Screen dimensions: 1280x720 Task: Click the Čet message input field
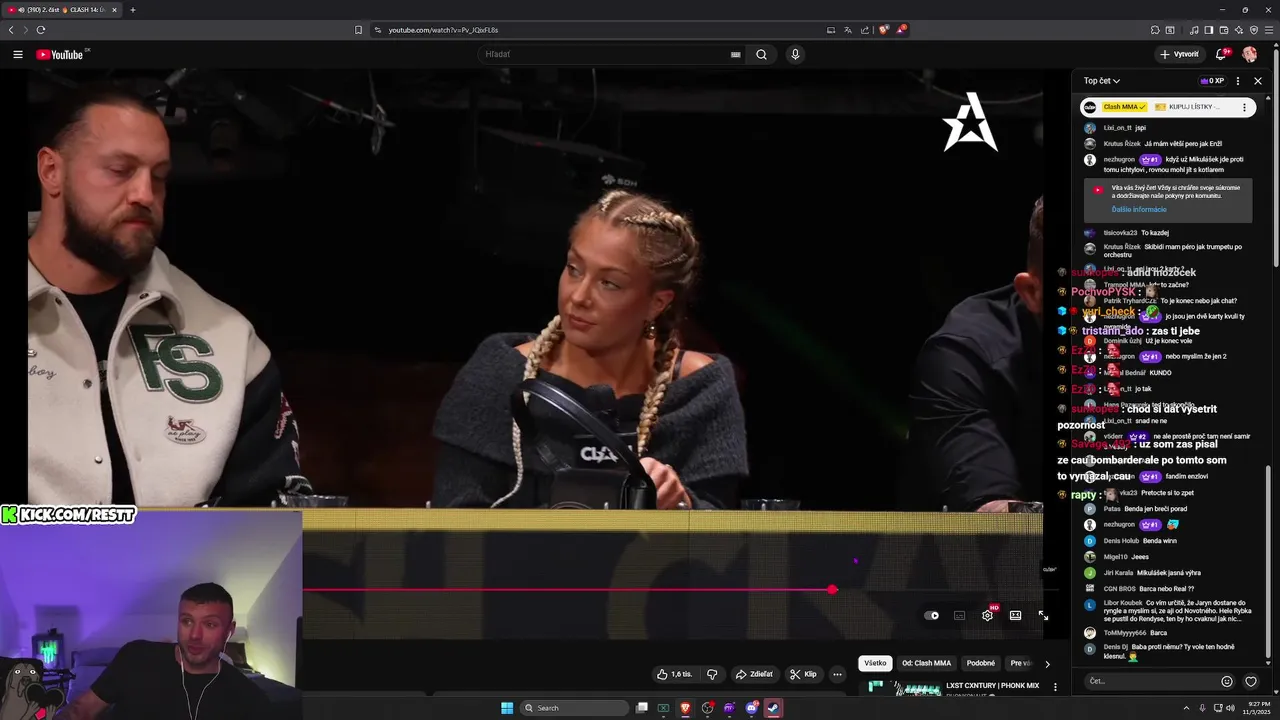[1150, 681]
